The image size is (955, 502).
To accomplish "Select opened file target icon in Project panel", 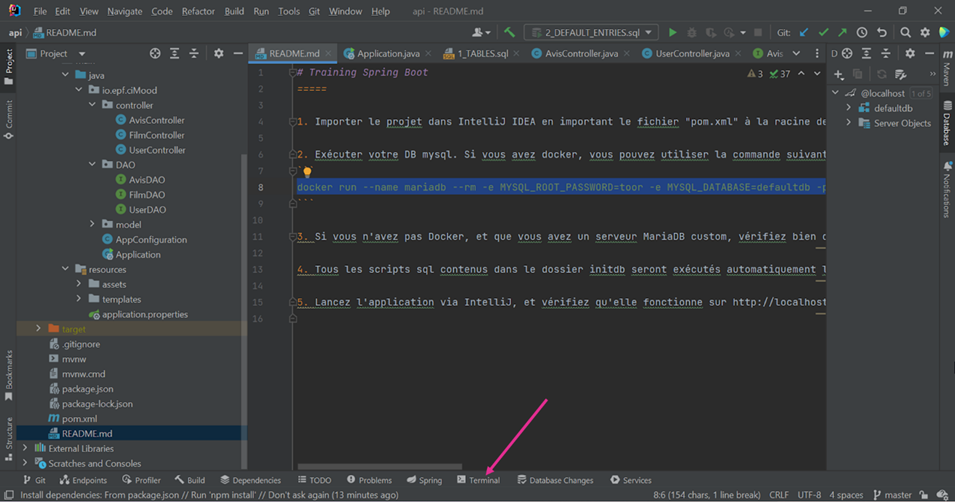I will (155, 54).
